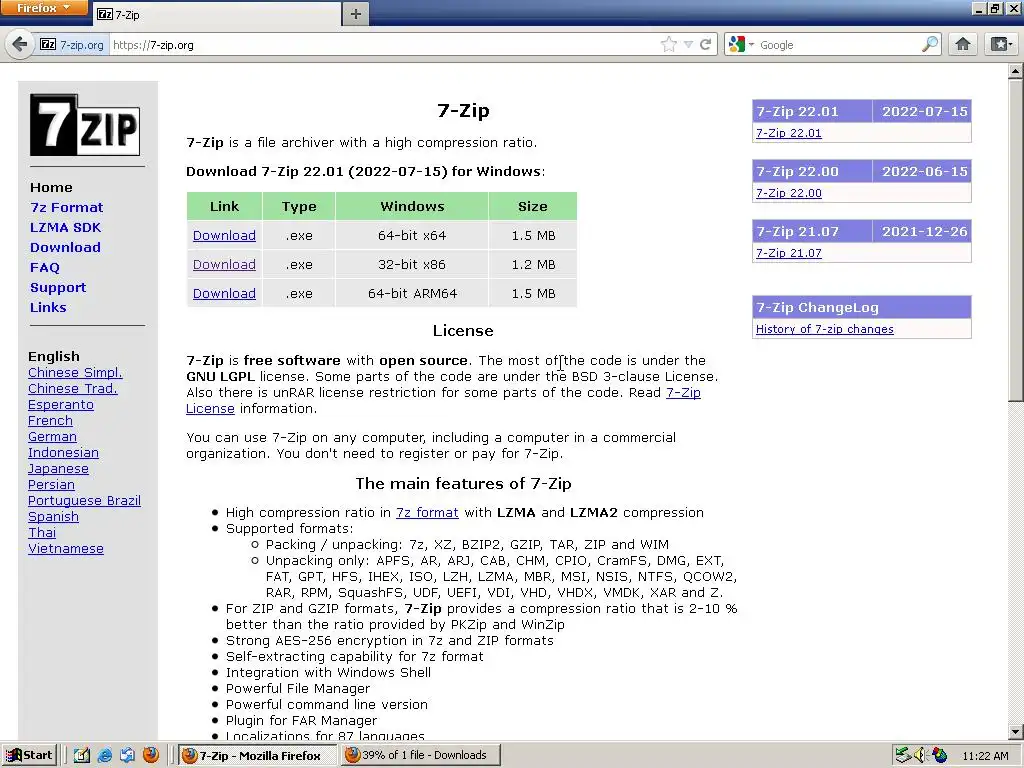The image size is (1024, 768).
Task: Download the 64-bit x64 .exe
Action: (224, 235)
